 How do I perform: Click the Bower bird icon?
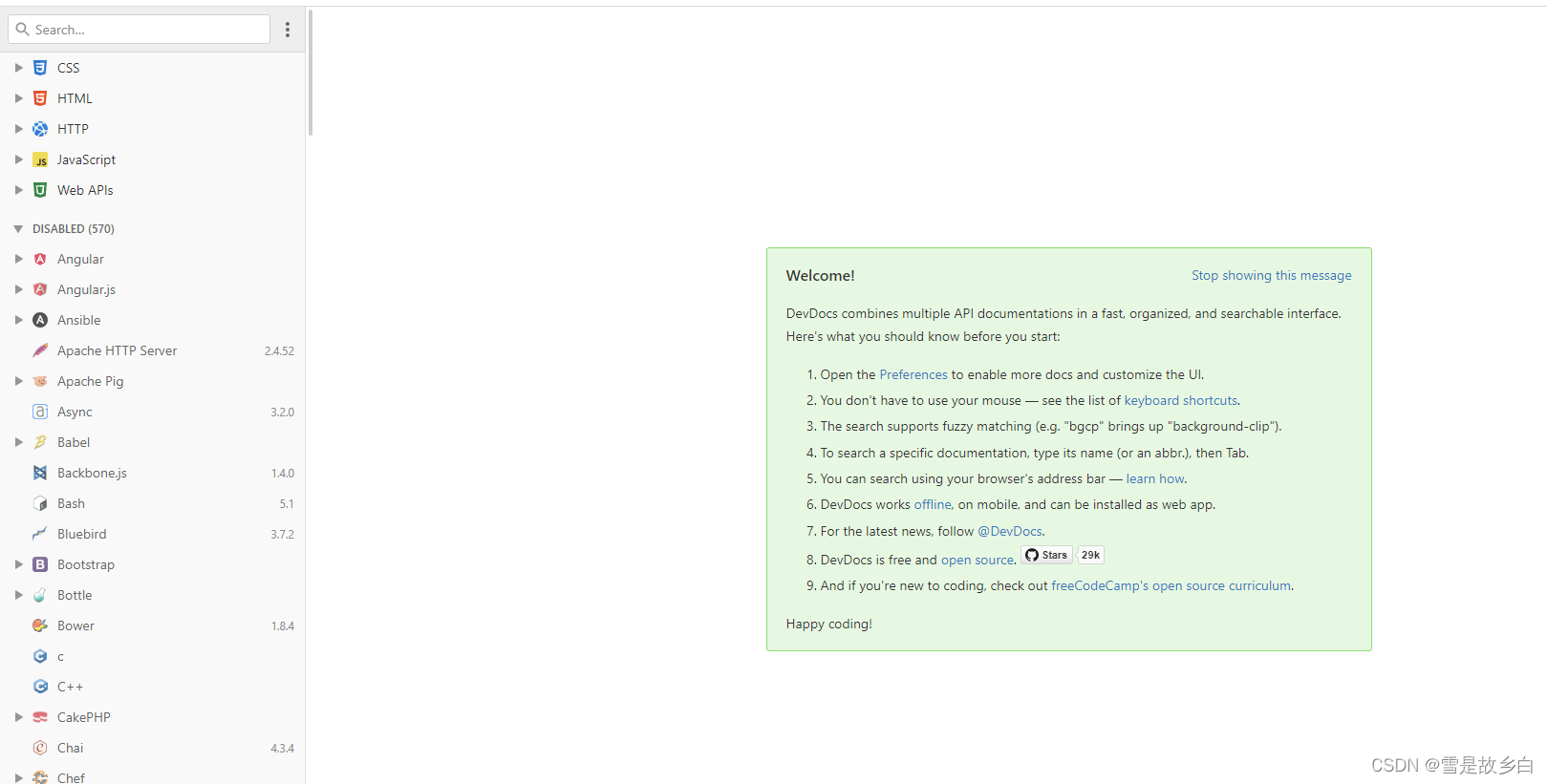[40, 625]
